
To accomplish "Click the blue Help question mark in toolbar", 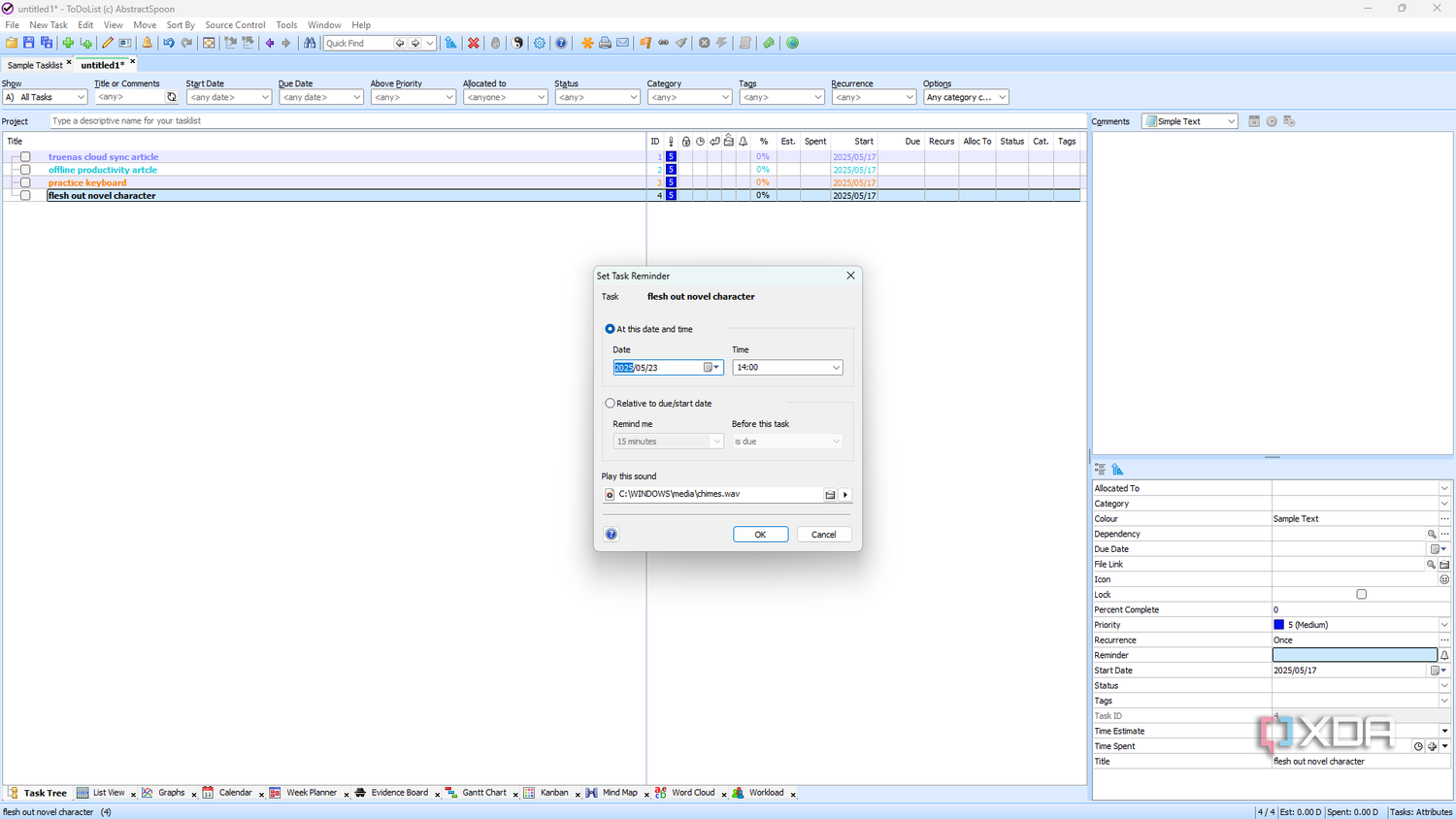I will 561,43.
